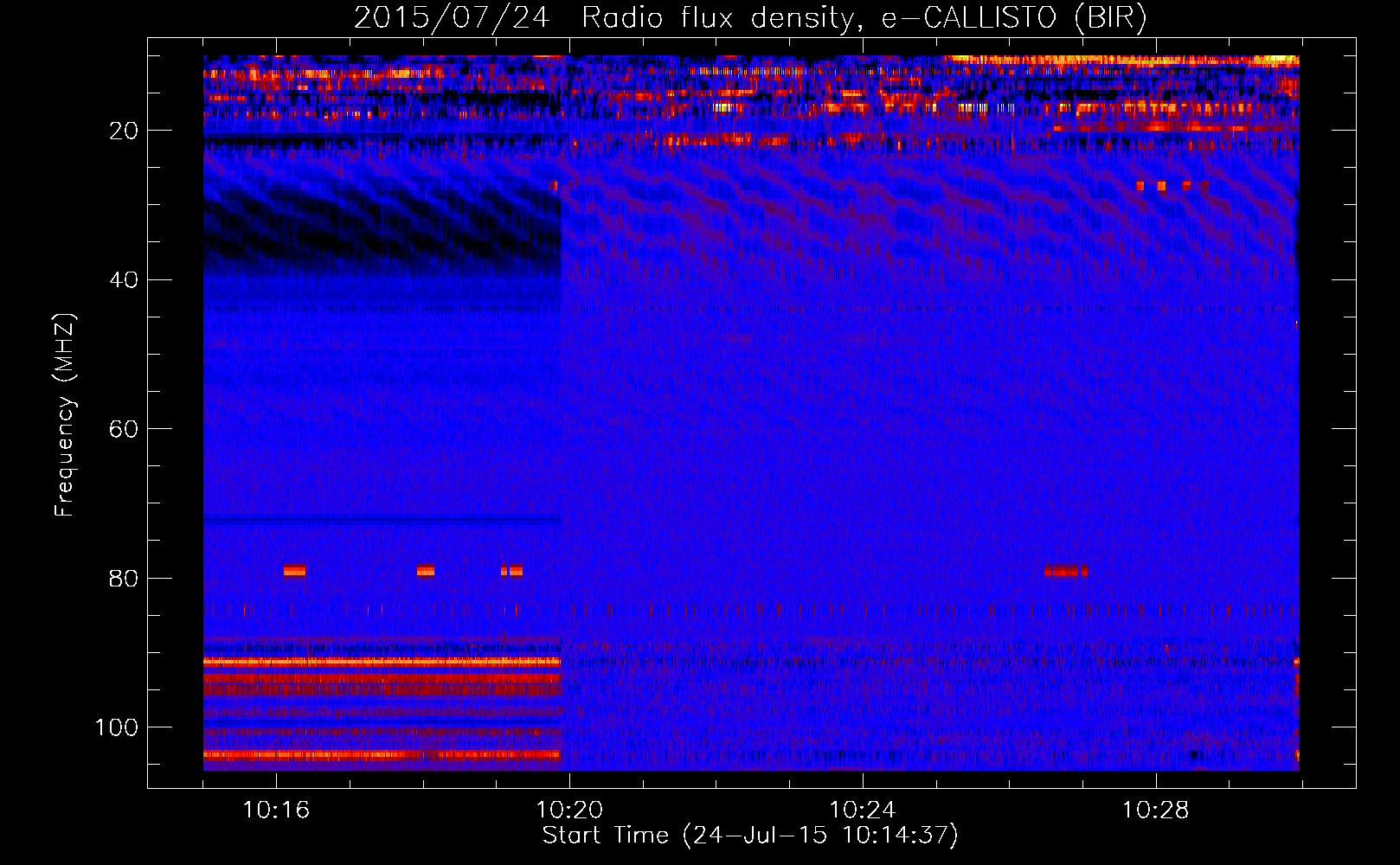Click the "40" frequency tick label
Screen dimensions: 1400x865
point(124,280)
